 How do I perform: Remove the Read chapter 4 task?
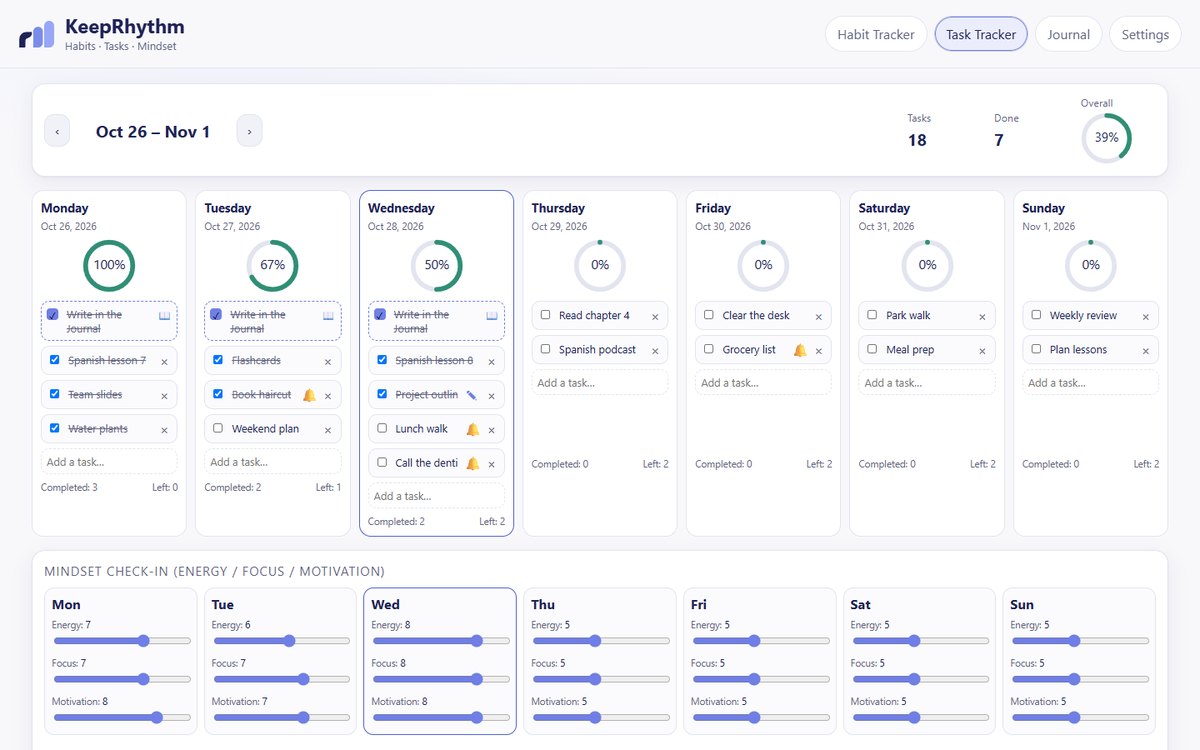(x=655, y=316)
